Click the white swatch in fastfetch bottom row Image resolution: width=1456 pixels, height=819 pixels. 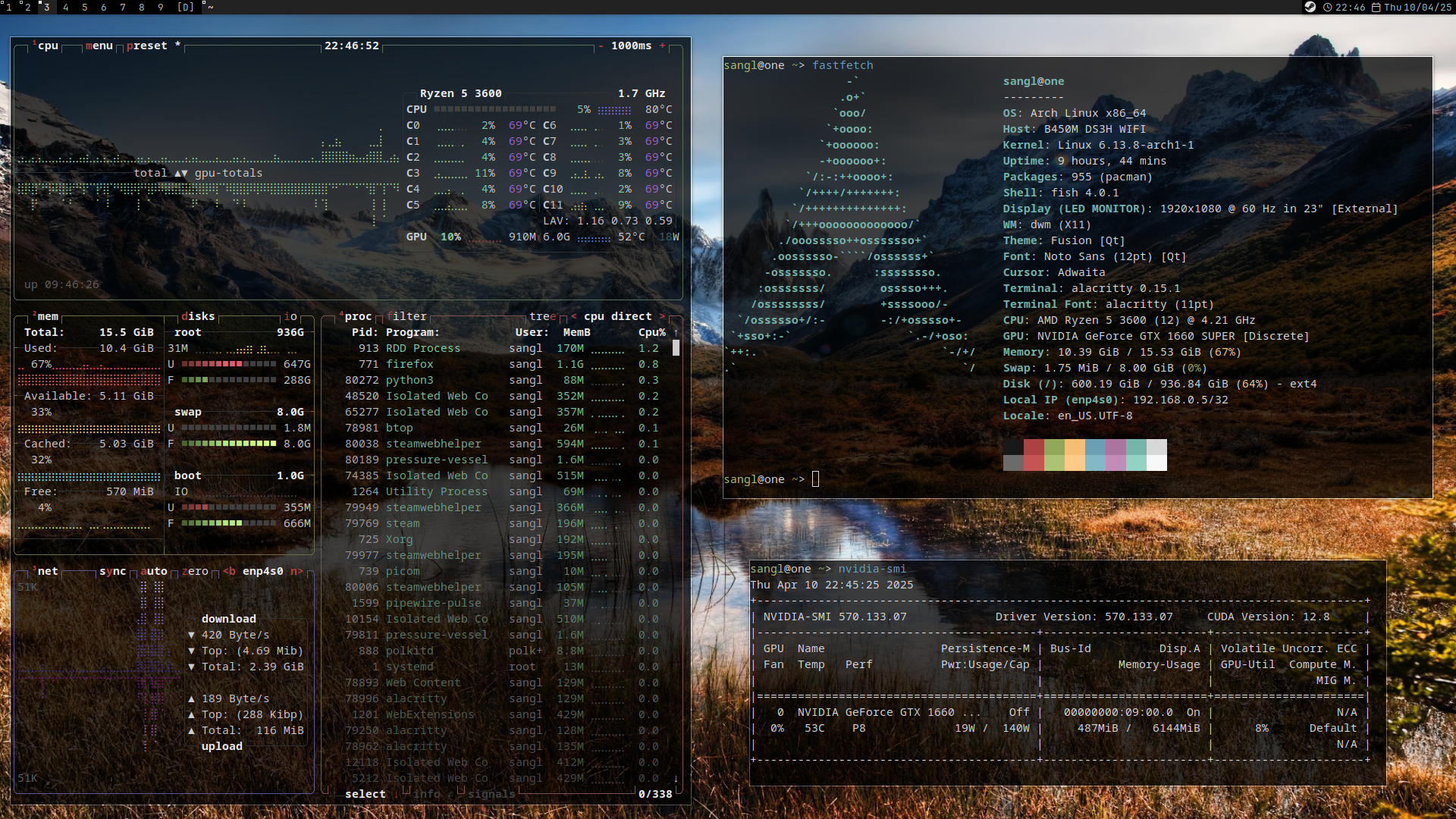(x=1156, y=463)
